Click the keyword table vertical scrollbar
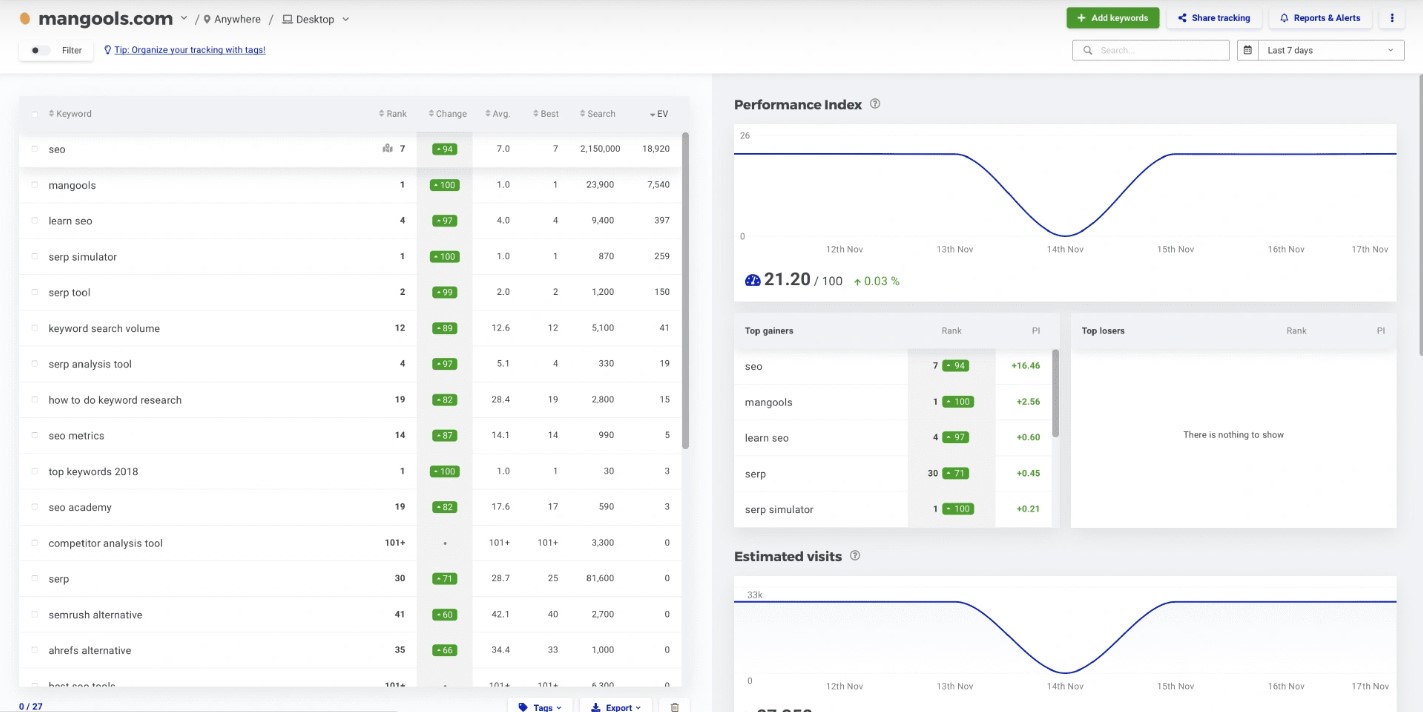Image resolution: width=1423 pixels, height=712 pixels. 685,290
